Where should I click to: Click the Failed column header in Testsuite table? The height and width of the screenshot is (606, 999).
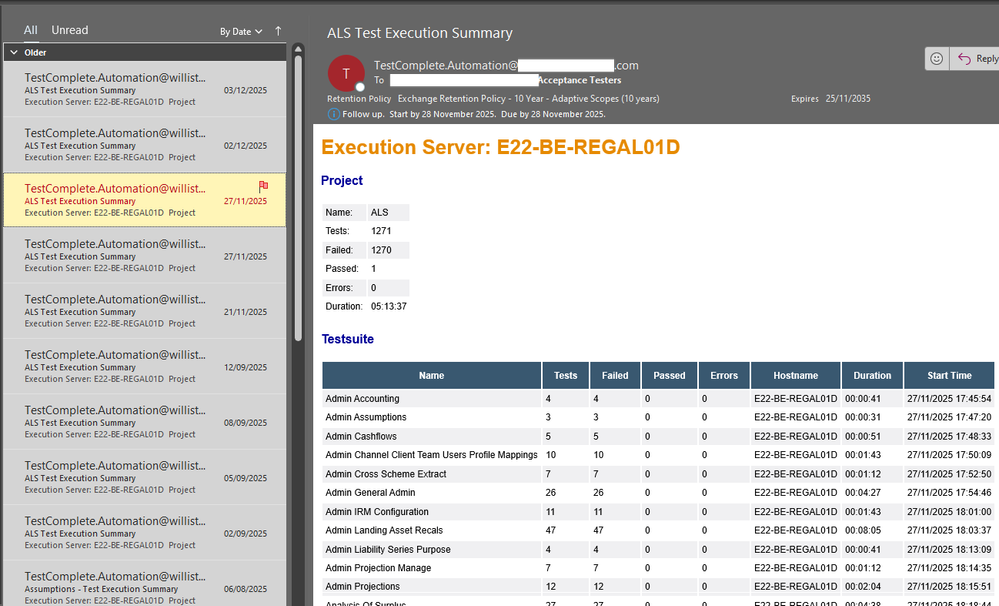point(615,376)
